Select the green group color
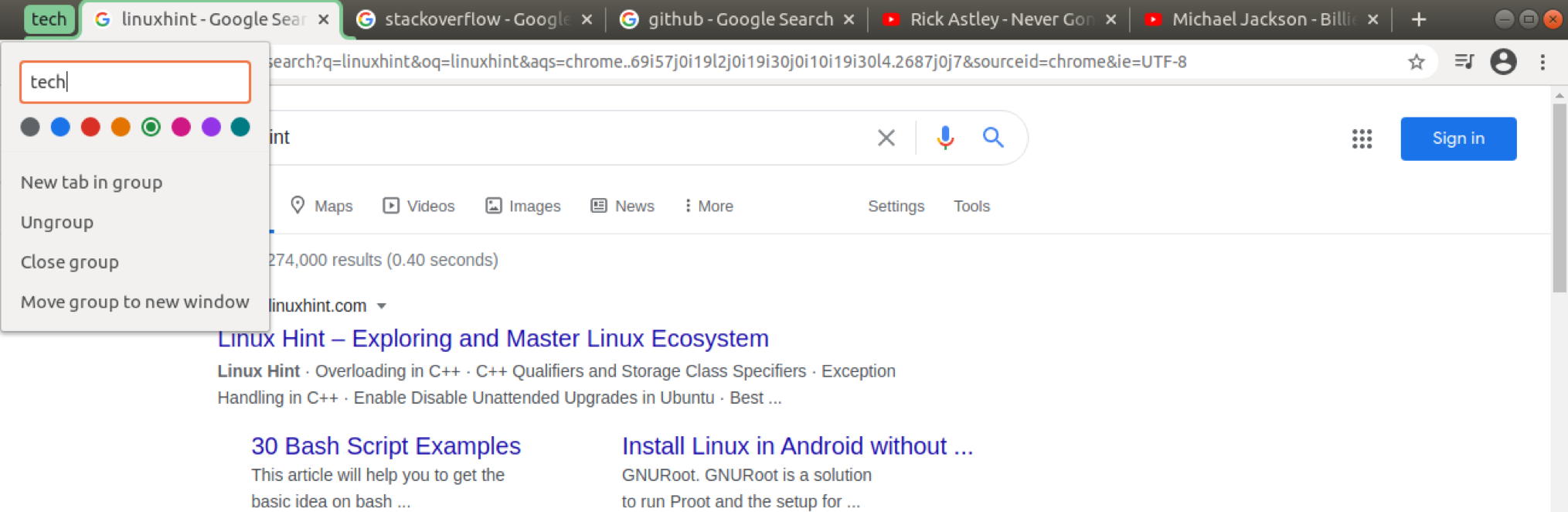The width and height of the screenshot is (1568, 512). coord(151,127)
